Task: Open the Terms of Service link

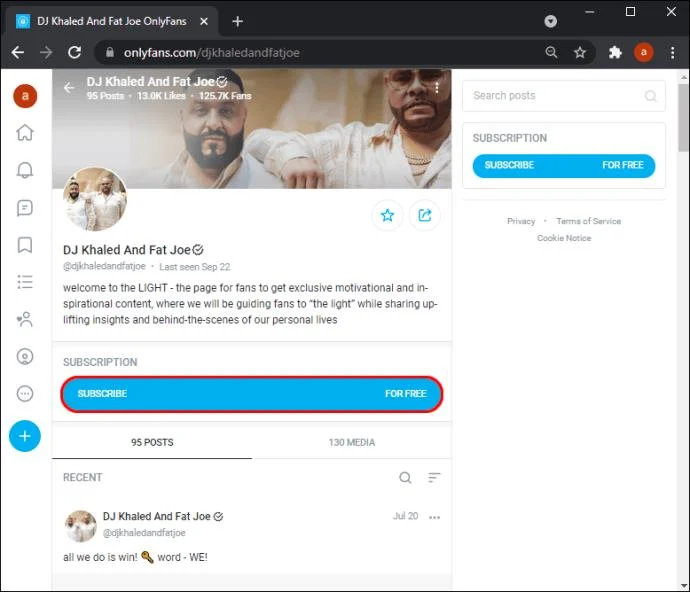Action: (588, 221)
